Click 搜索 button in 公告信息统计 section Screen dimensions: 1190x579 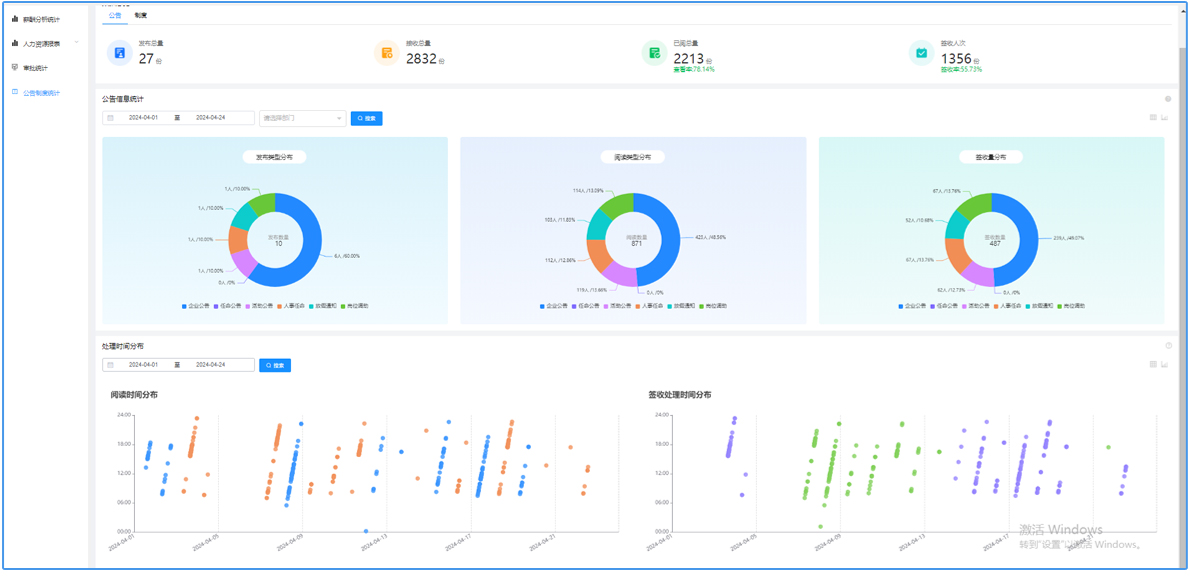(x=367, y=118)
